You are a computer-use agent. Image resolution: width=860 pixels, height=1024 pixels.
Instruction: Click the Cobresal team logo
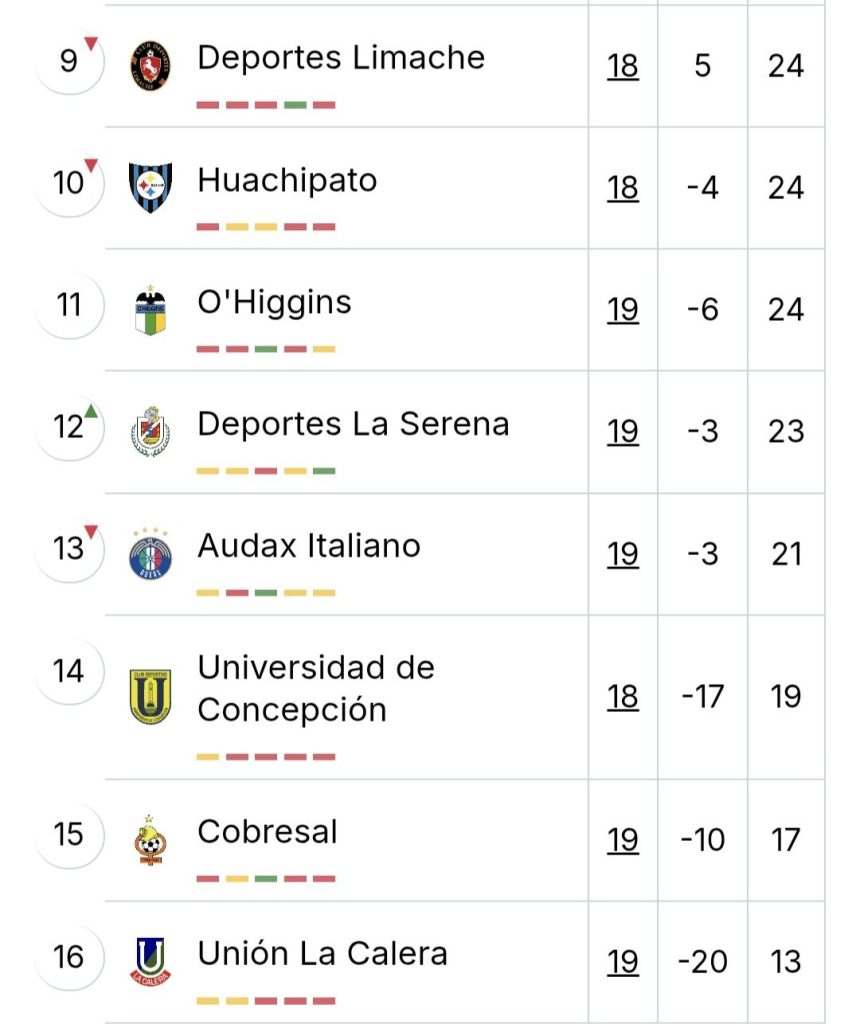(x=150, y=840)
